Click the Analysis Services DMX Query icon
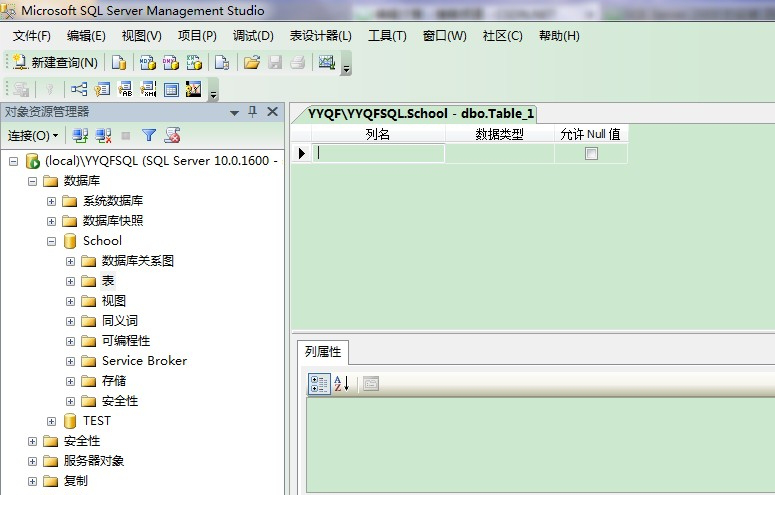This screenshot has width=775, height=514. 171,62
